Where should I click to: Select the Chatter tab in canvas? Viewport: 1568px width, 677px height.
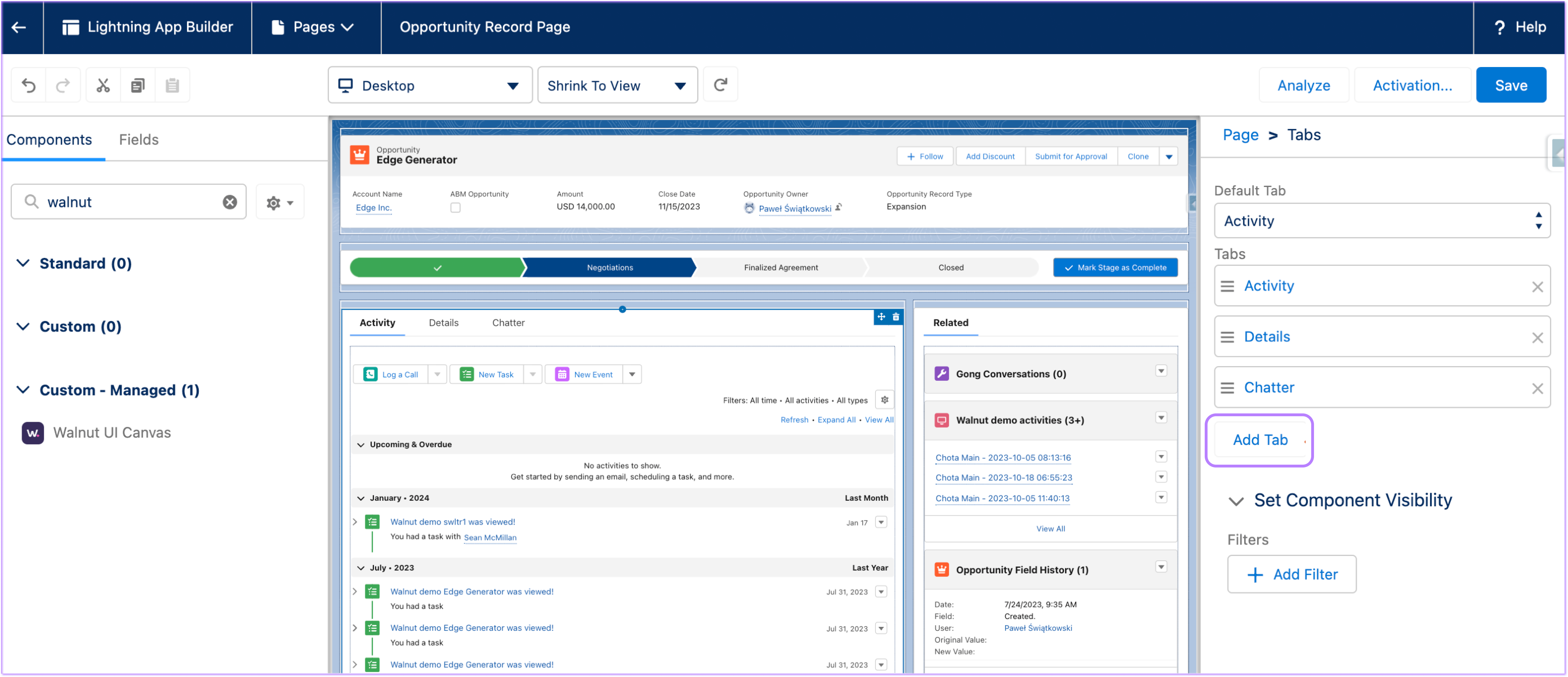click(x=508, y=323)
